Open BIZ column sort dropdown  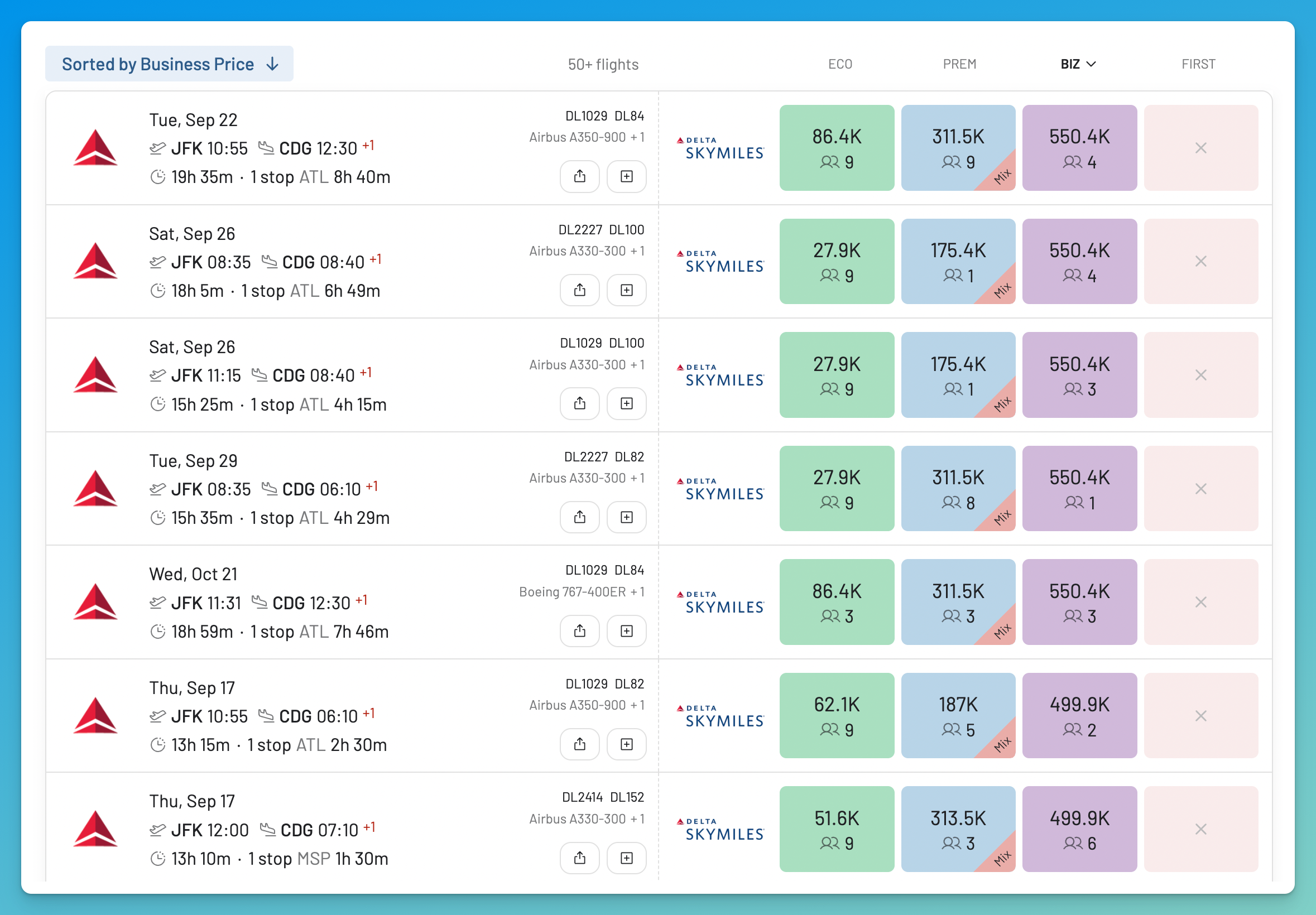1078,64
